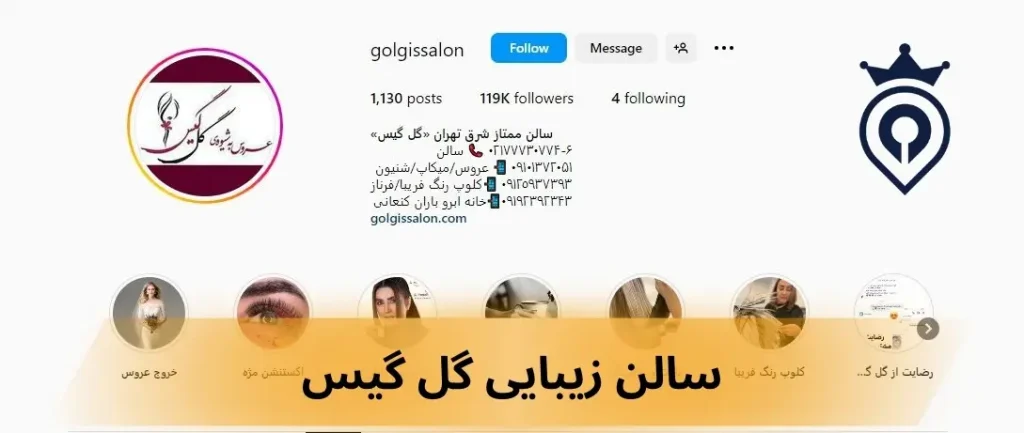Visit golgissalon.com website link
Viewport: 1024px width, 433px height.
pos(419,219)
